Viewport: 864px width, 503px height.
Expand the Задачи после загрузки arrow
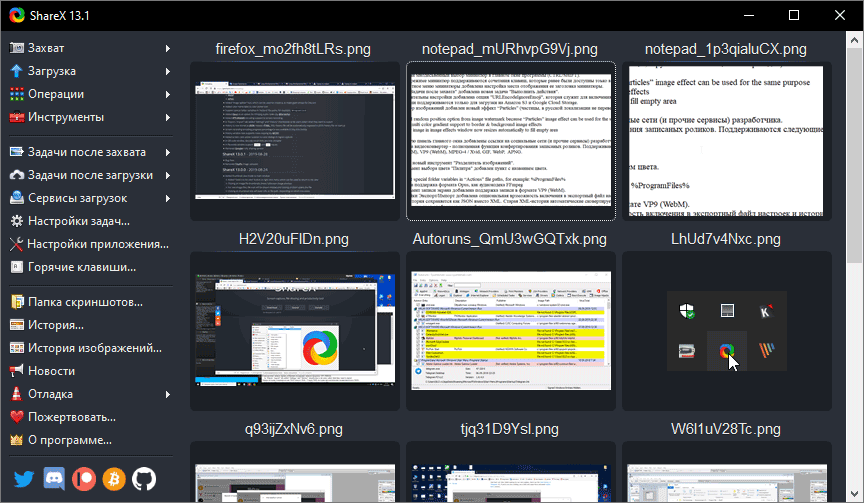click(168, 175)
